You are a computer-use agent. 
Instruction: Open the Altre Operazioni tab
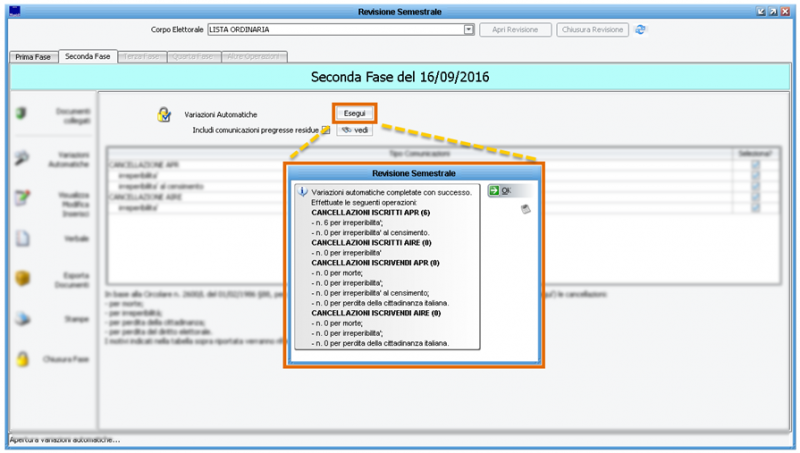point(254,57)
